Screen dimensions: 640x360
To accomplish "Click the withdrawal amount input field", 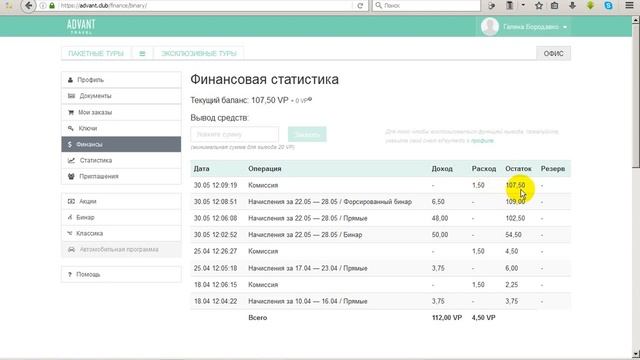I will coord(235,134).
